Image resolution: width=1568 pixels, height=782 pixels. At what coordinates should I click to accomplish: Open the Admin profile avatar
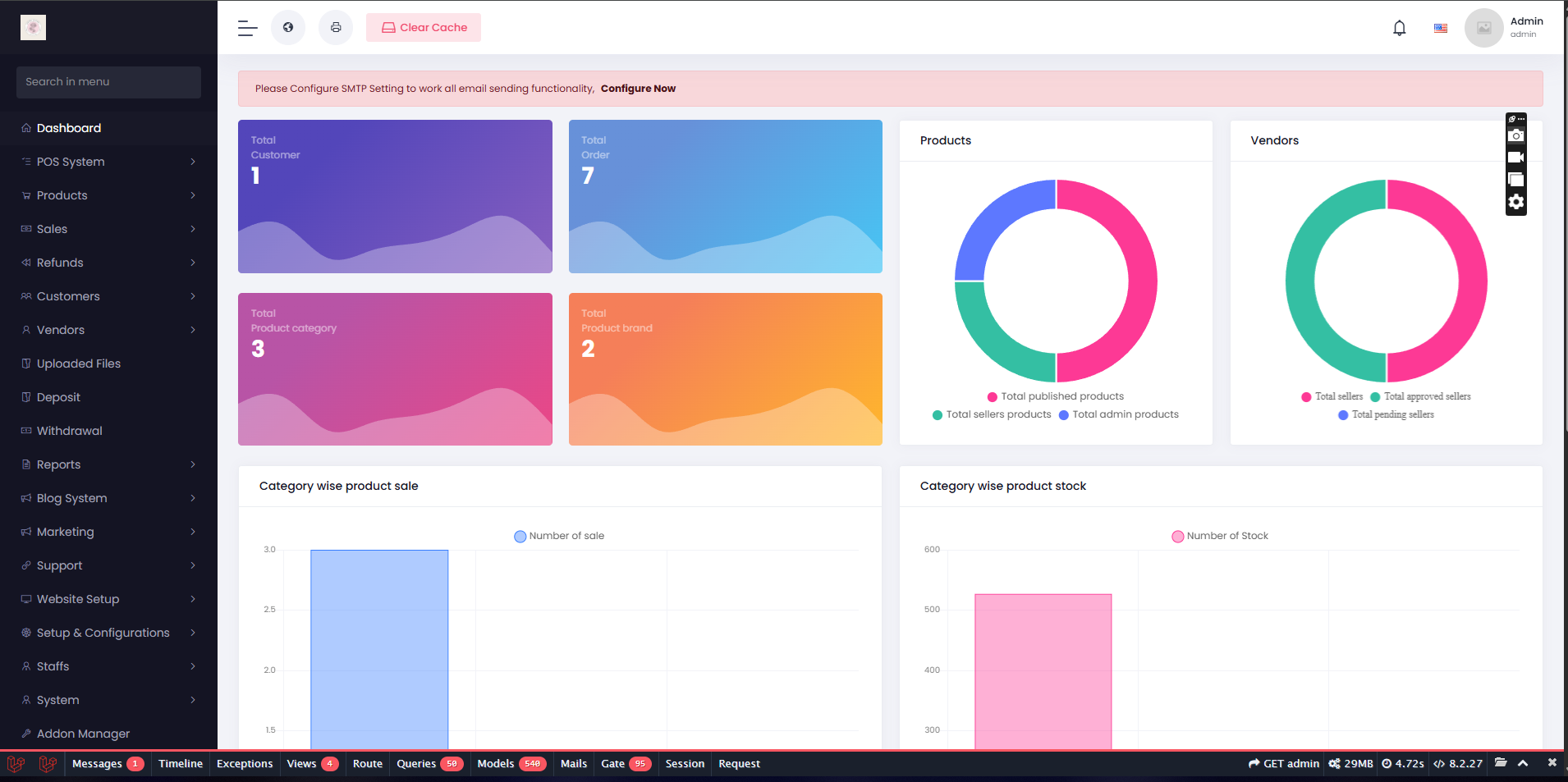[x=1483, y=28]
